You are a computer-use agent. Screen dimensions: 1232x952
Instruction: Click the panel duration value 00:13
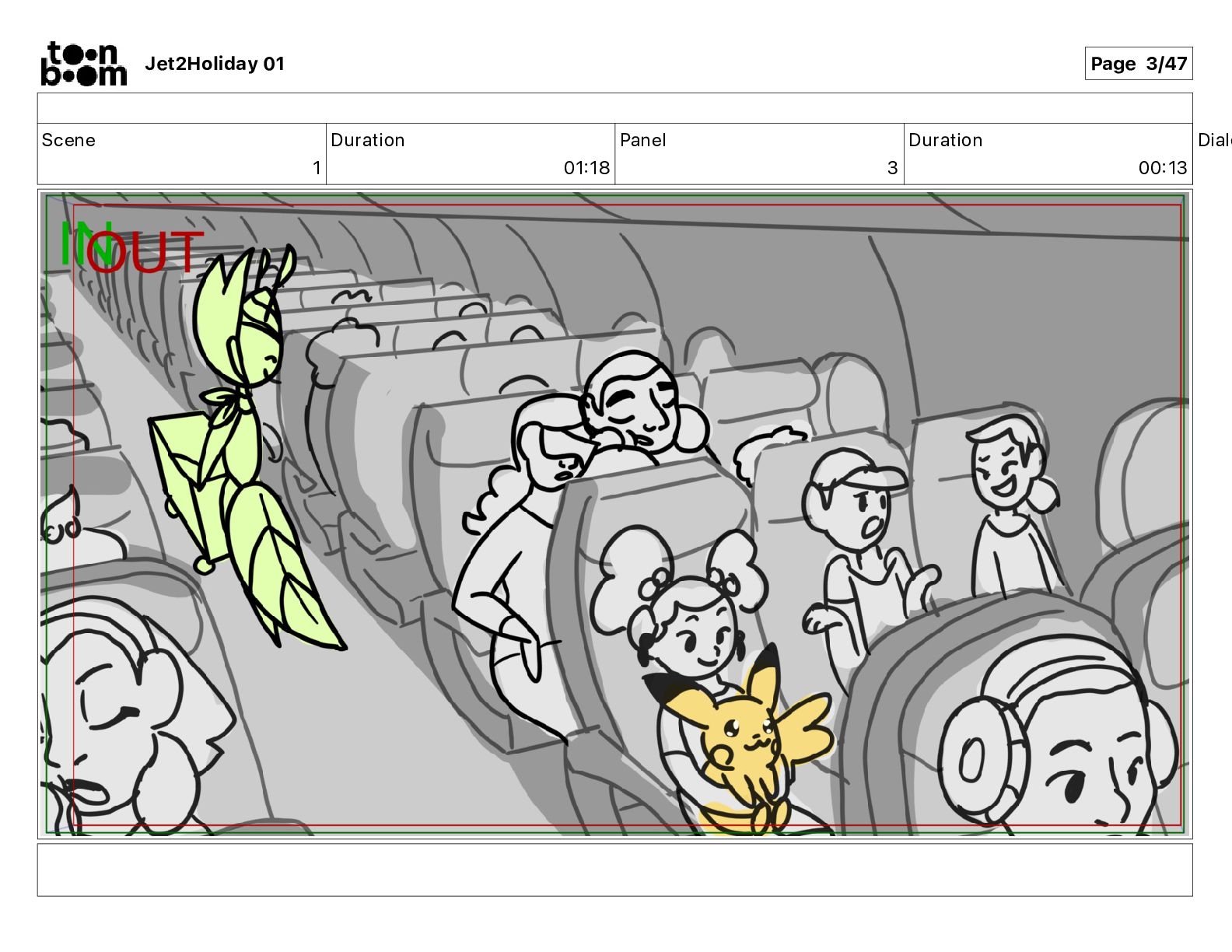coord(1163,168)
